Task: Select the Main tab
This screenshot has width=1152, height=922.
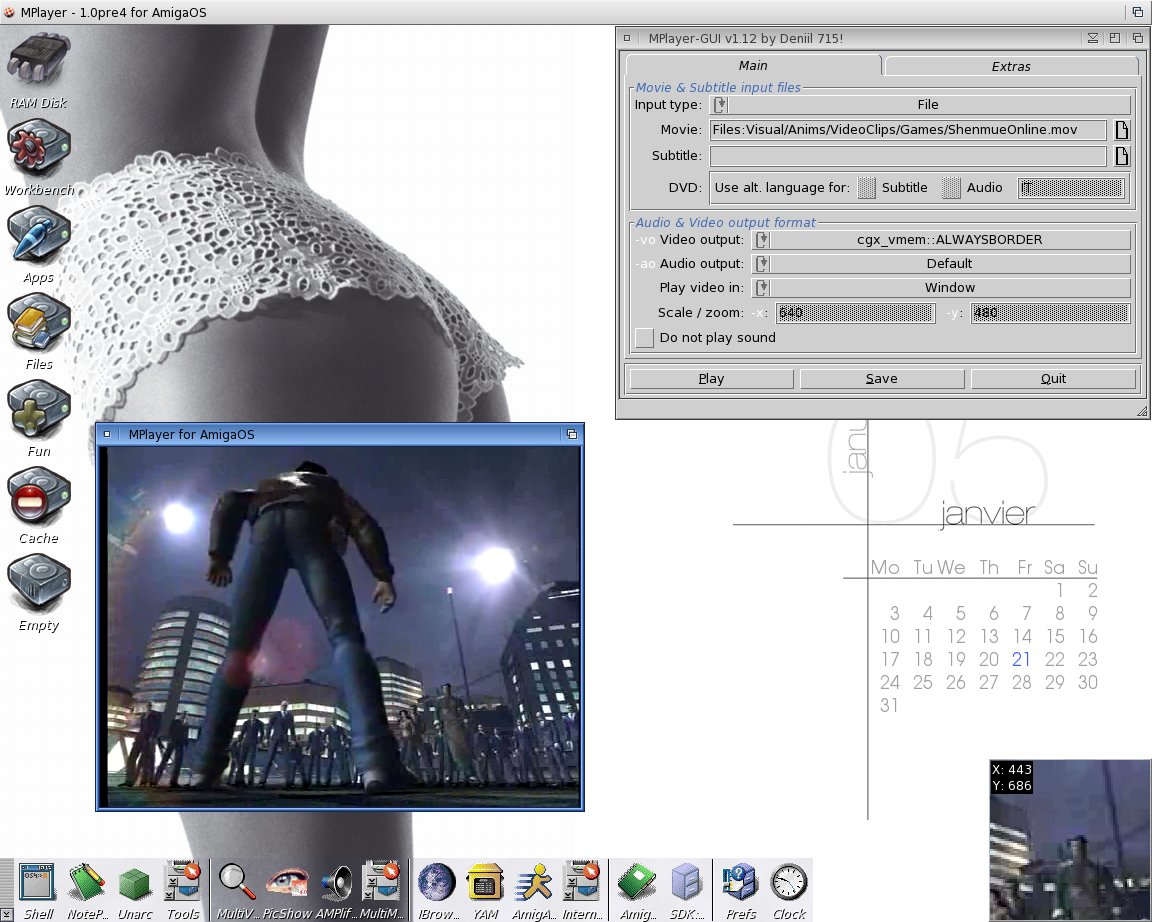Action: (753, 66)
